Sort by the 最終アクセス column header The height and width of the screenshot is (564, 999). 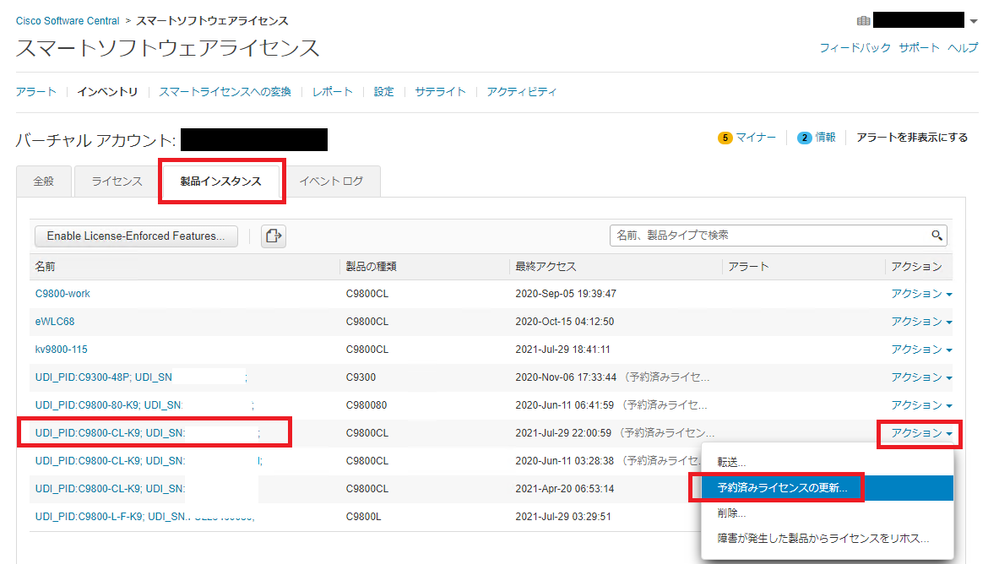[546, 266]
